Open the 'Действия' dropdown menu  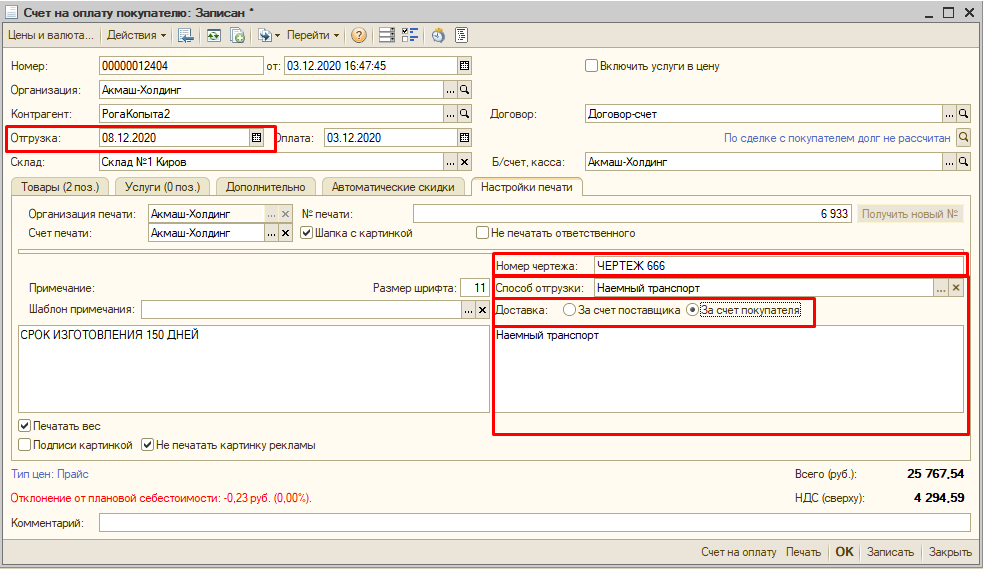136,35
